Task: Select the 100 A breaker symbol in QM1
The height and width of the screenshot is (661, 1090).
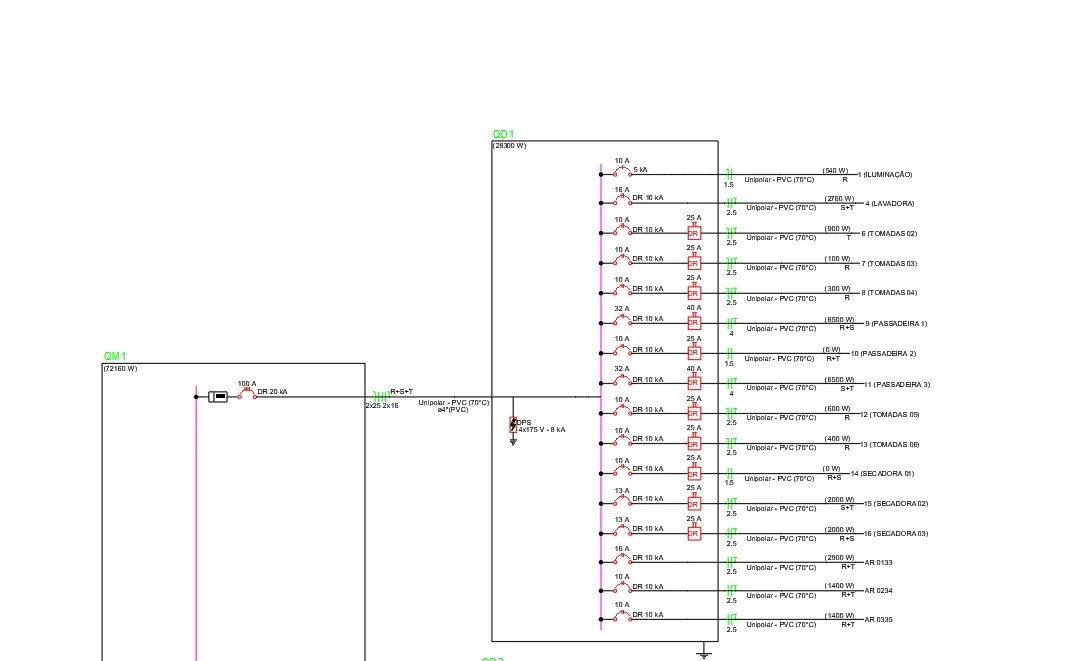Action: coord(247,393)
